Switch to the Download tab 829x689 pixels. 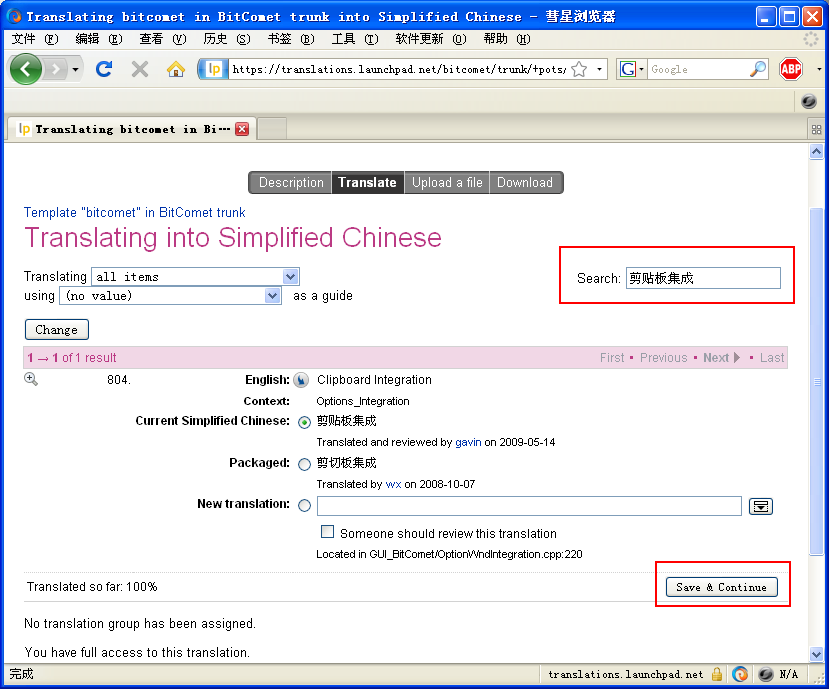(525, 183)
